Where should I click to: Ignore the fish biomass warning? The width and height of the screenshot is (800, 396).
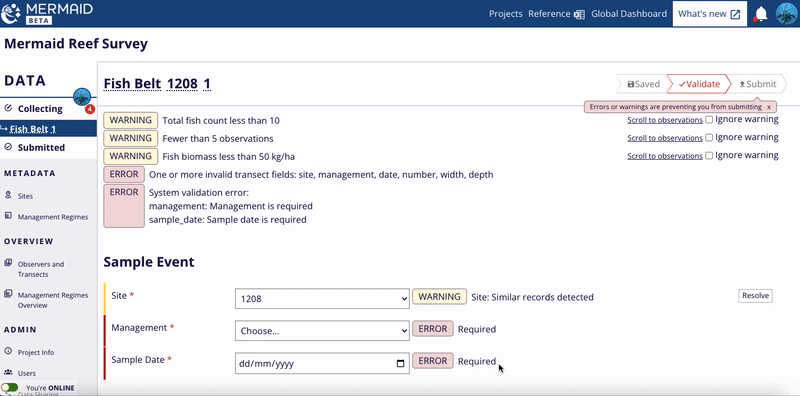coord(709,156)
